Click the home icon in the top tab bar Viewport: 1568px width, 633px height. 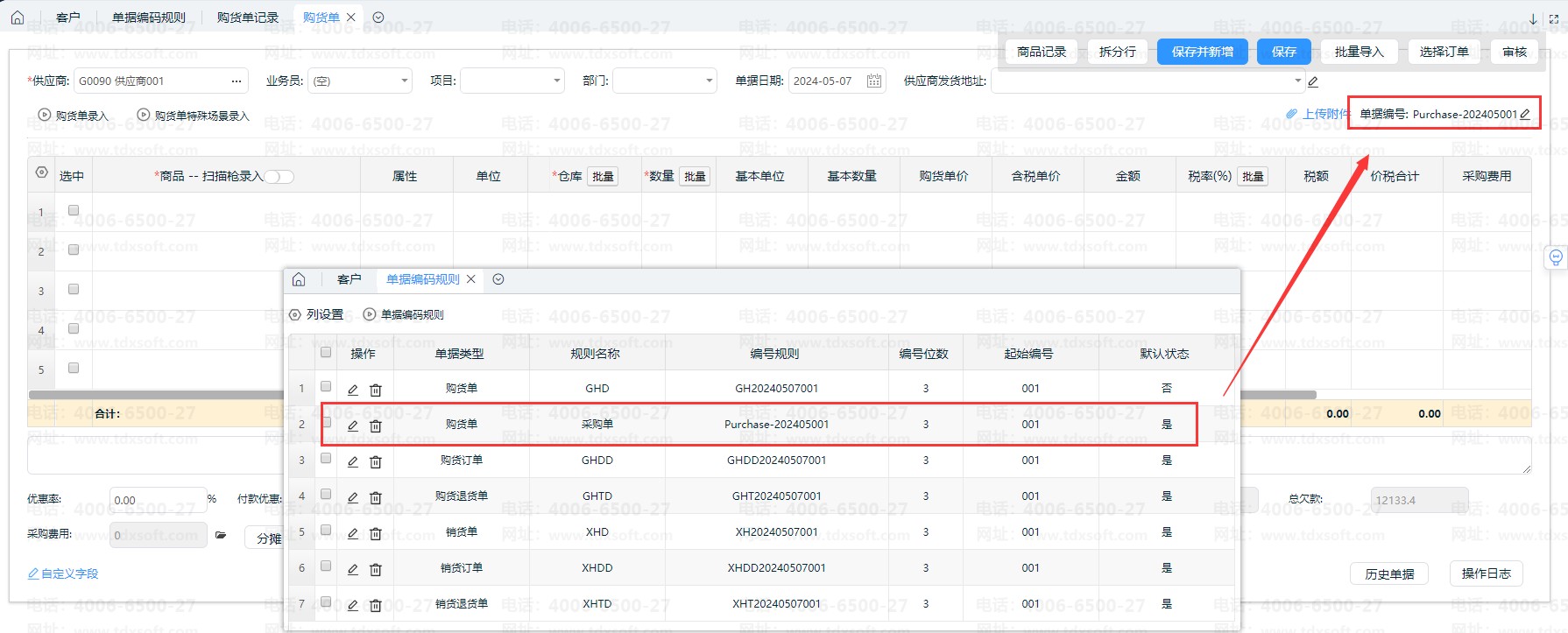click(18, 18)
